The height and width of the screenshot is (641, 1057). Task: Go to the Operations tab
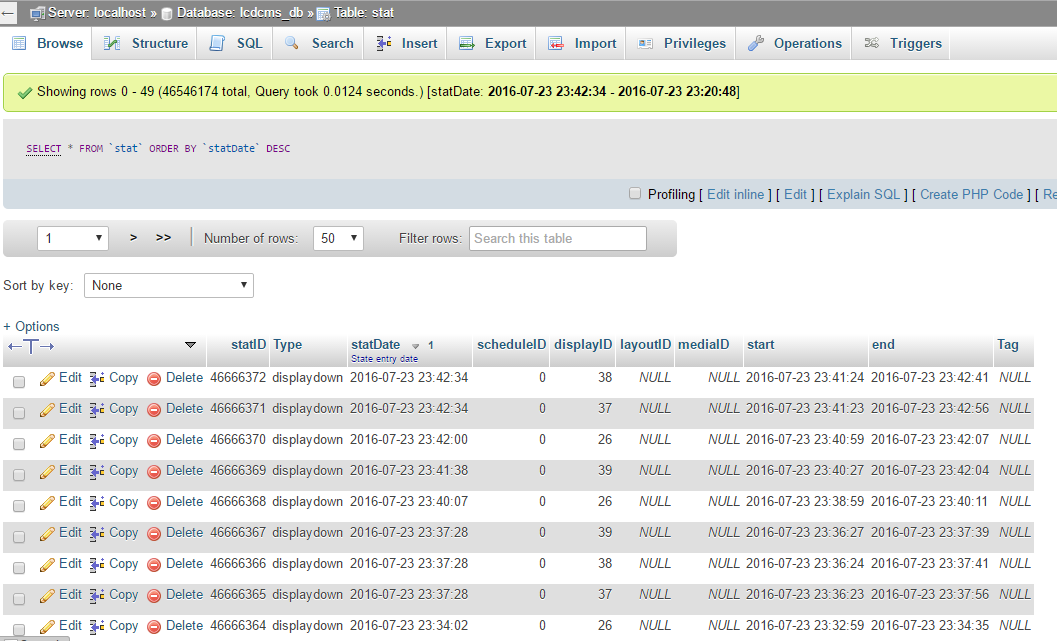794,43
